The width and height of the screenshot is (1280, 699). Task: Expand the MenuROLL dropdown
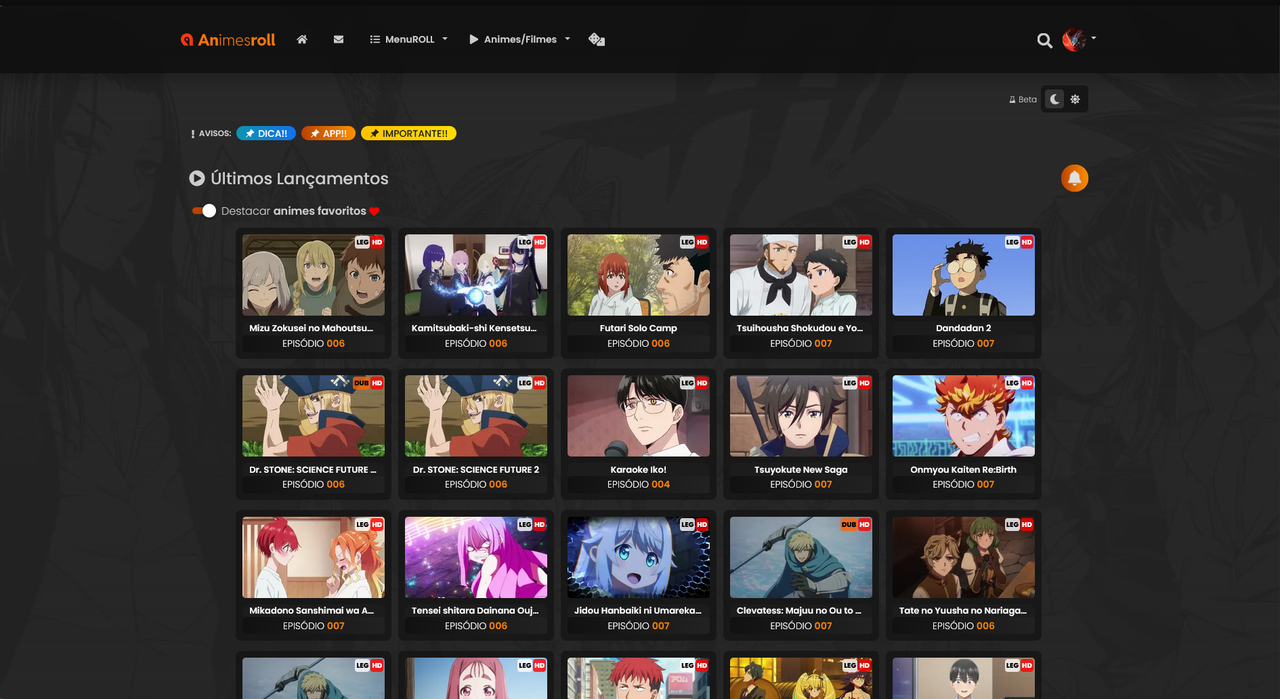click(409, 40)
